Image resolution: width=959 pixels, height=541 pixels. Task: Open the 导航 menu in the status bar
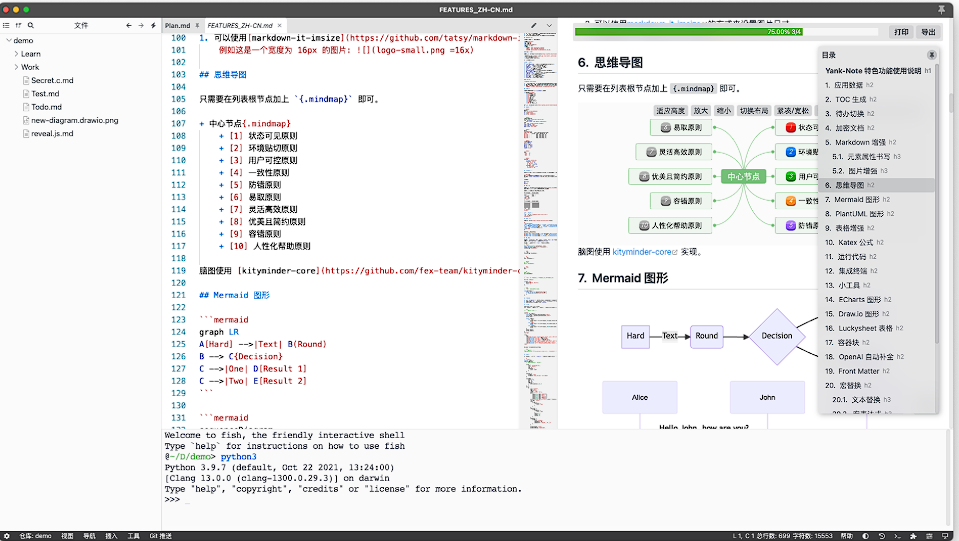(x=89, y=536)
